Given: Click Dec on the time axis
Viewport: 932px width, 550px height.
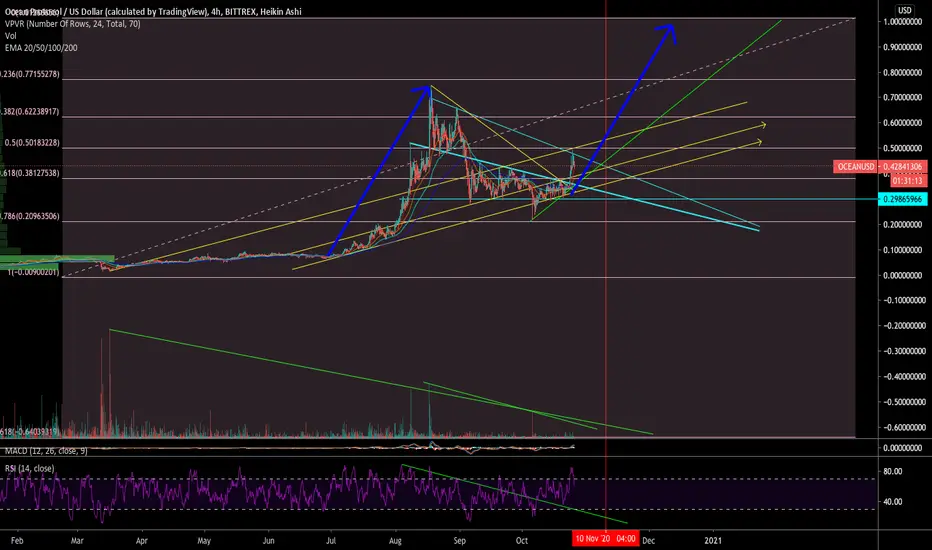Looking at the screenshot, I should (648, 541).
